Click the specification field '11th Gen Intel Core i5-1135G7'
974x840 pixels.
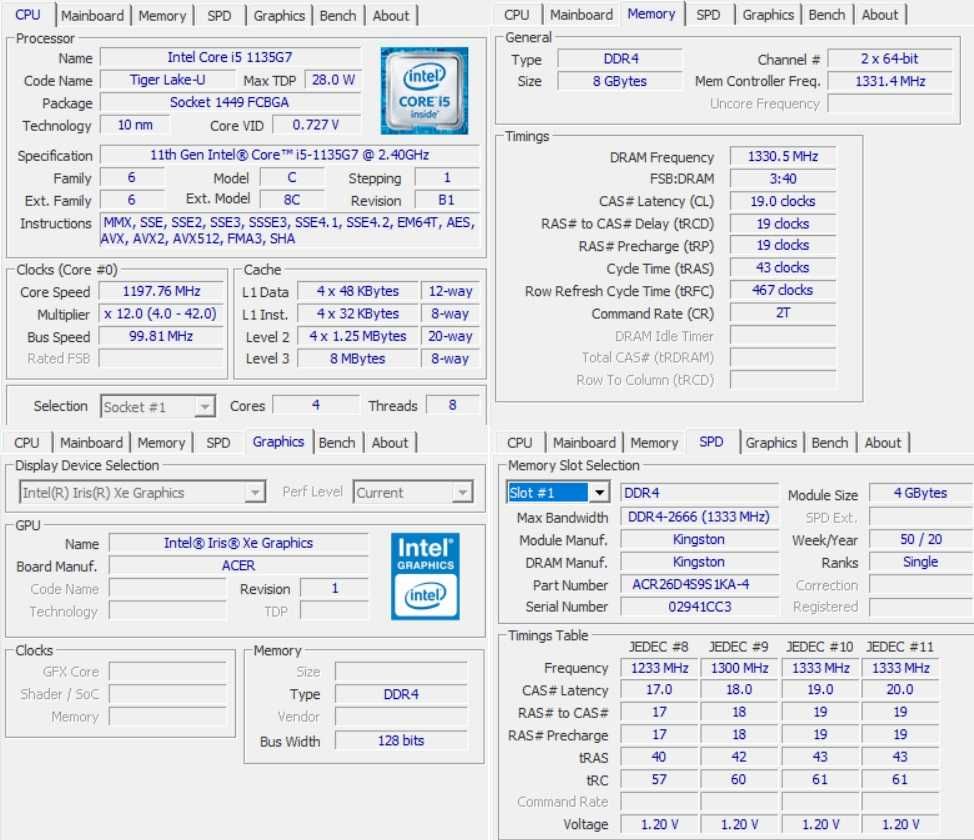[289, 155]
